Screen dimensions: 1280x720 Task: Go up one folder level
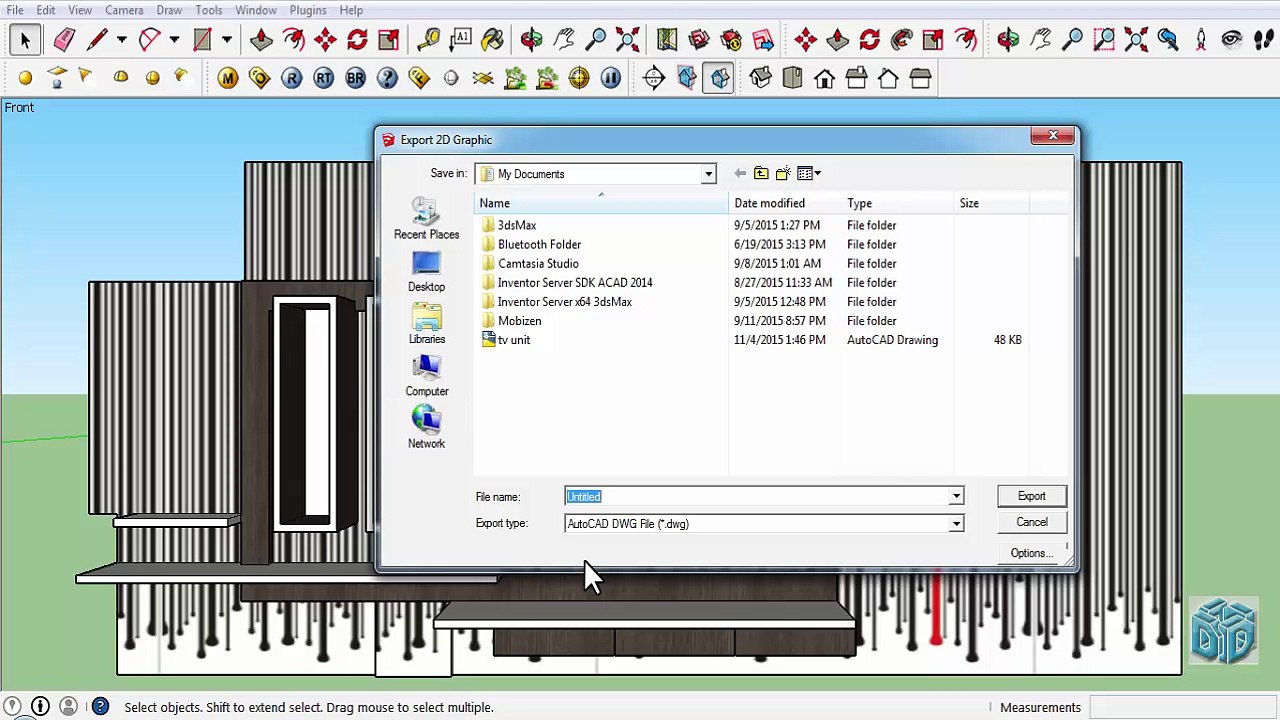click(761, 174)
